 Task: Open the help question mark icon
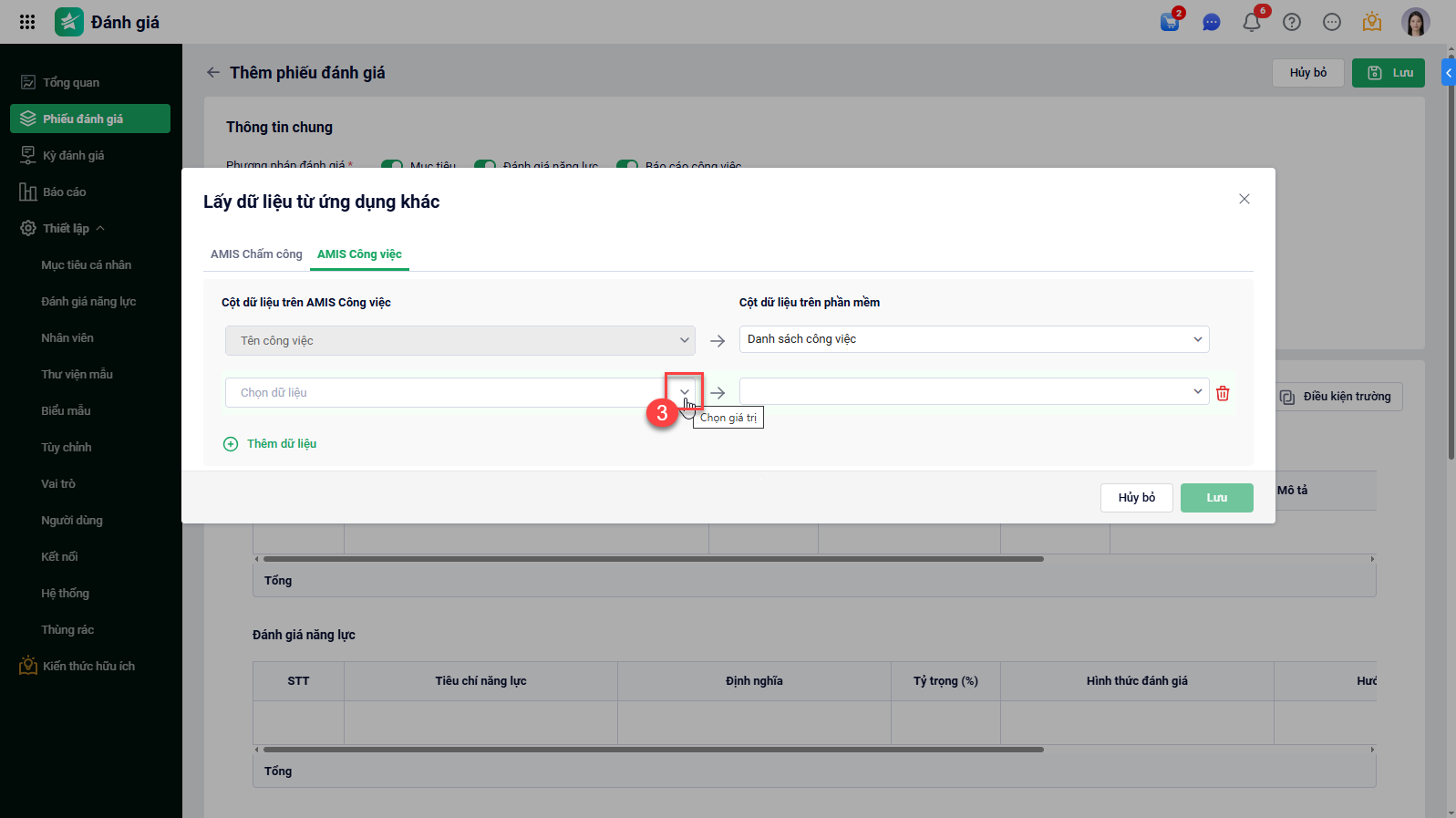click(x=1292, y=22)
